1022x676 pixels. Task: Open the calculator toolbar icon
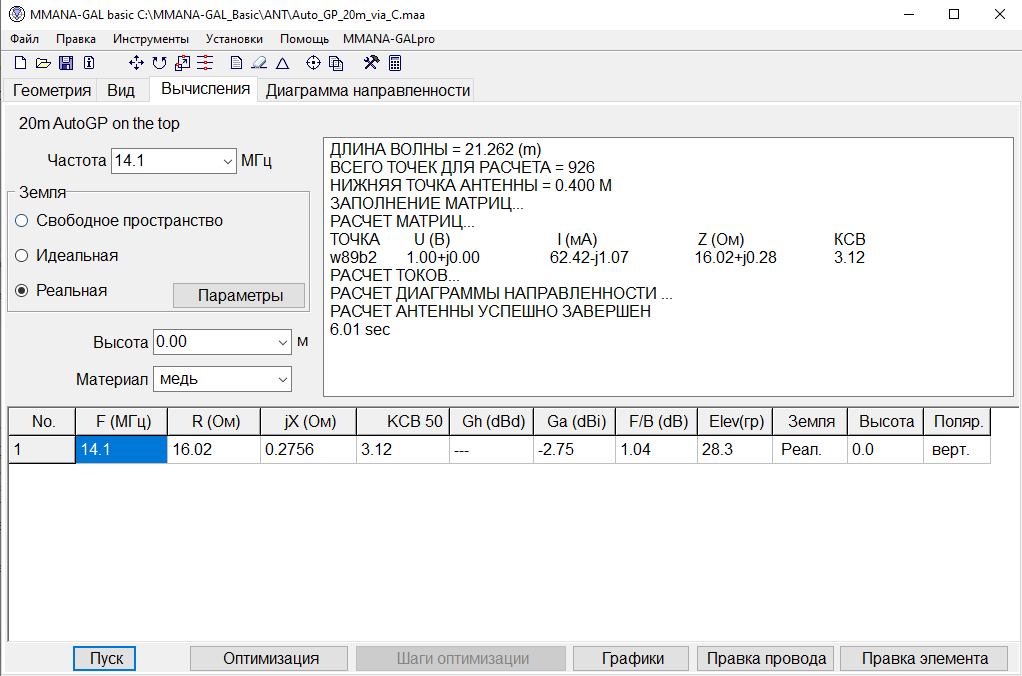(395, 63)
